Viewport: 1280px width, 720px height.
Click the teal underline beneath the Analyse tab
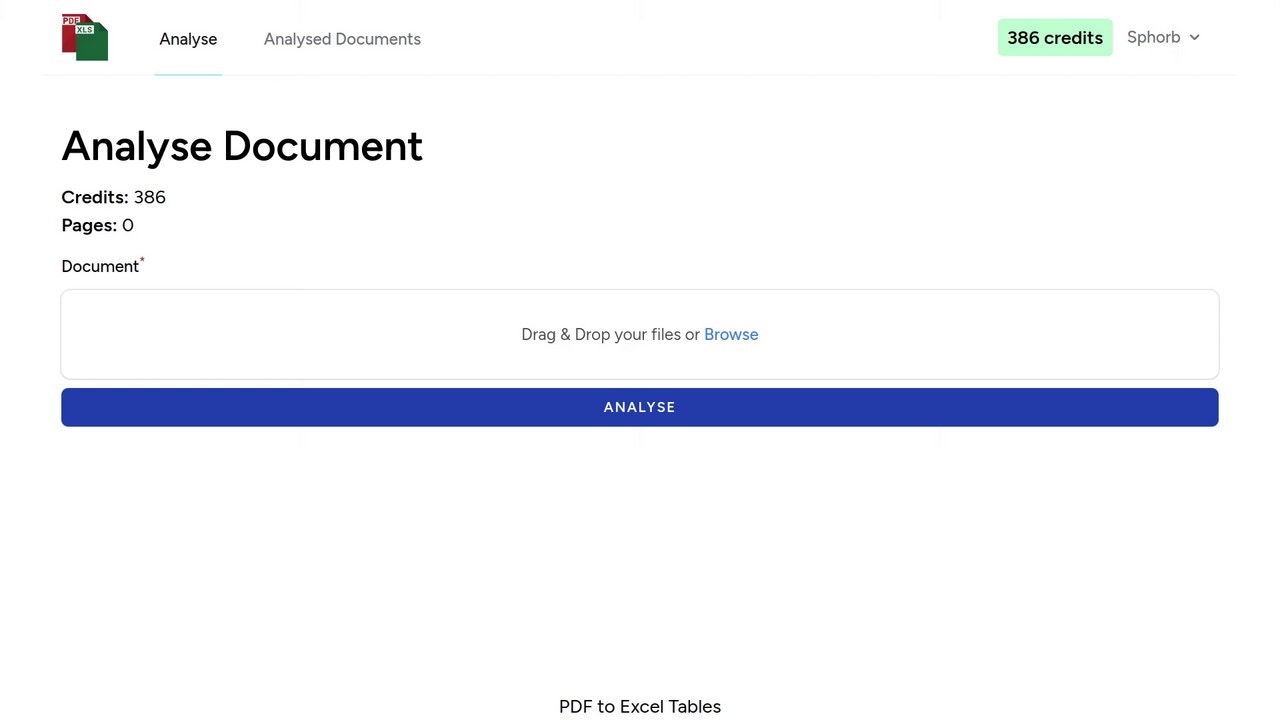pos(188,74)
